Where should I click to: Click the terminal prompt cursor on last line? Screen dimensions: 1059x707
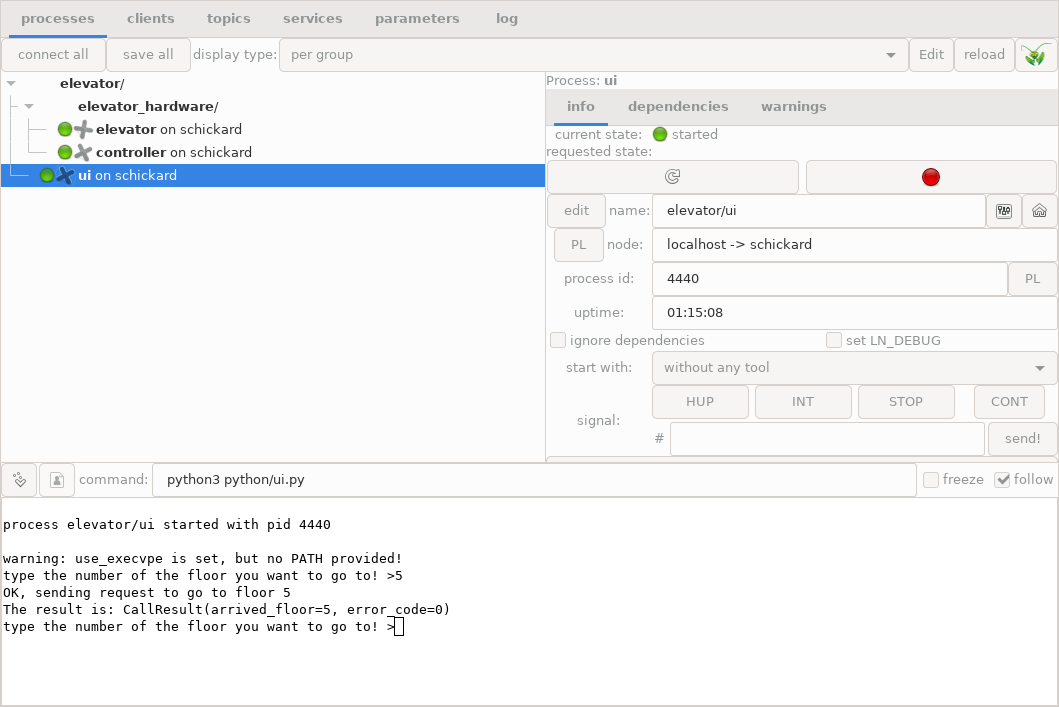click(399, 627)
